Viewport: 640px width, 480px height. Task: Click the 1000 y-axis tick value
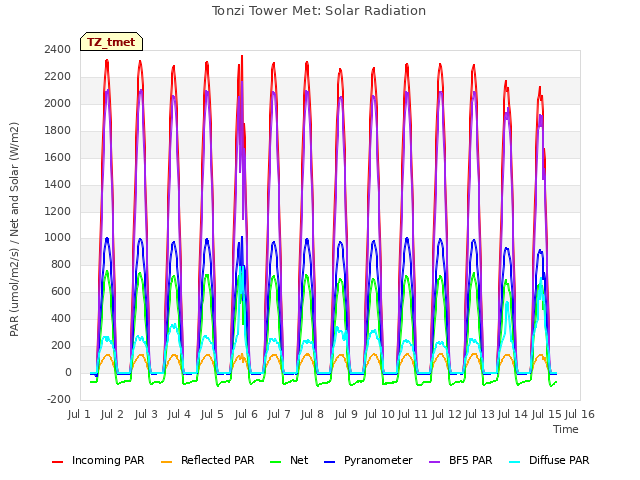58,238
